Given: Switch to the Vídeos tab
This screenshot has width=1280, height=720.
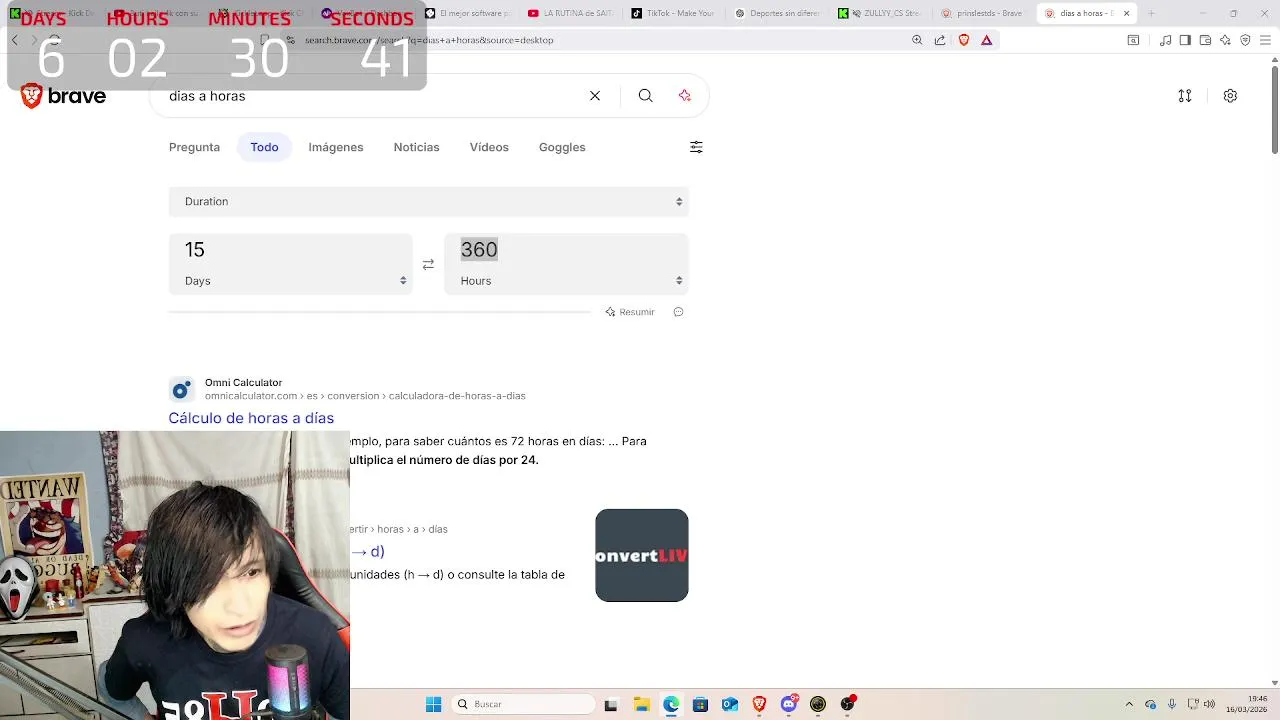Looking at the screenshot, I should [489, 147].
